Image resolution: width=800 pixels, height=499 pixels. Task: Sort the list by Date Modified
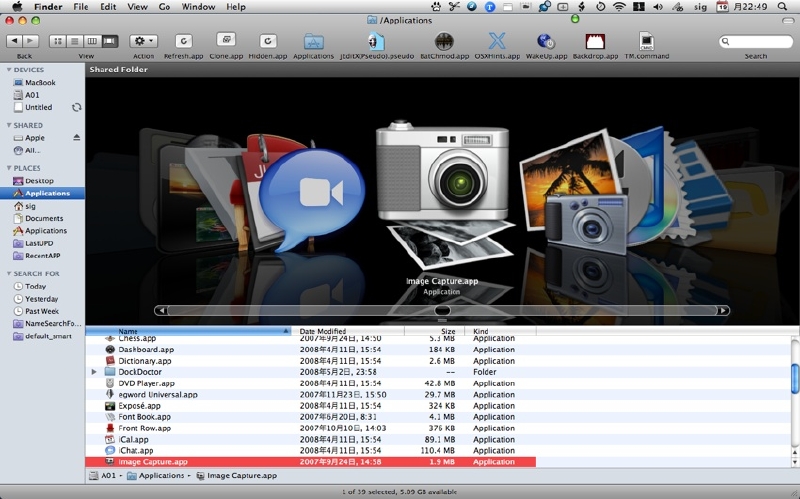pos(348,331)
